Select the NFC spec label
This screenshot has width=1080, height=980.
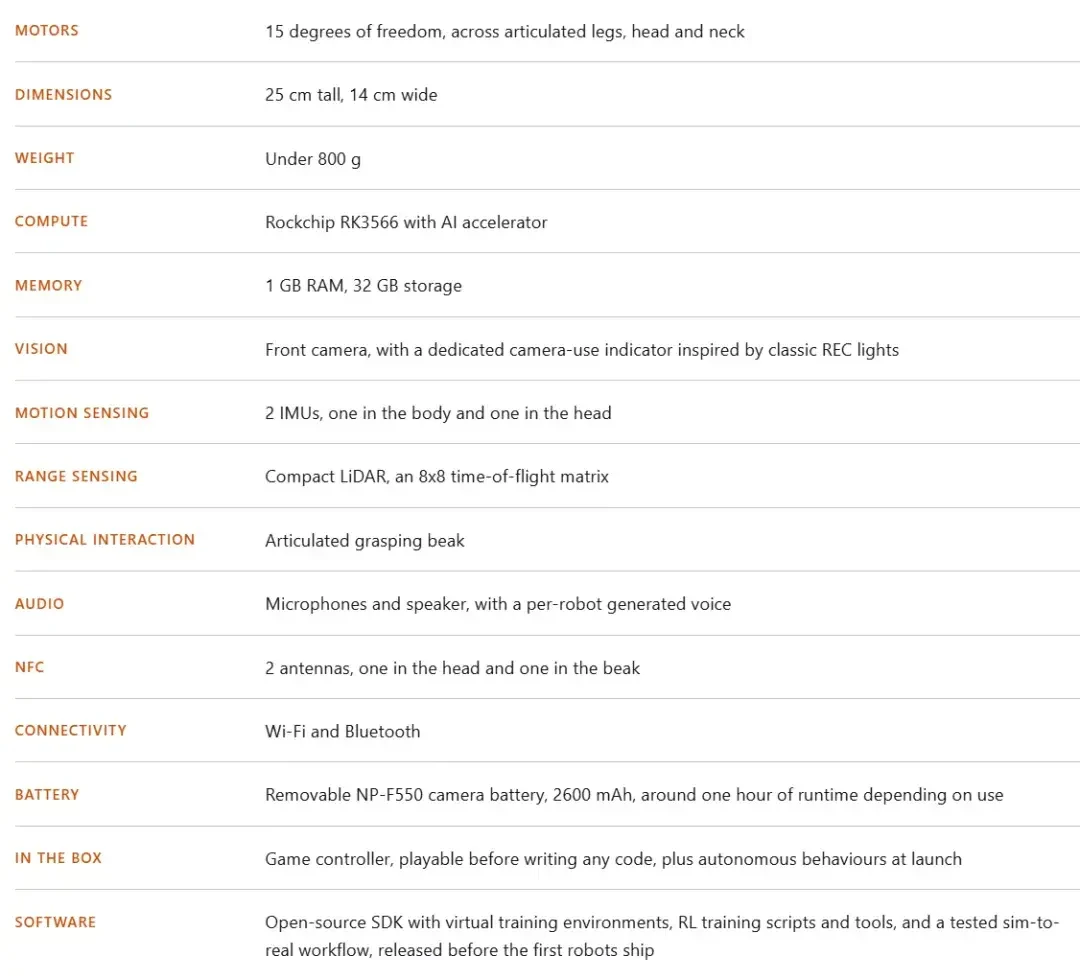coord(30,667)
